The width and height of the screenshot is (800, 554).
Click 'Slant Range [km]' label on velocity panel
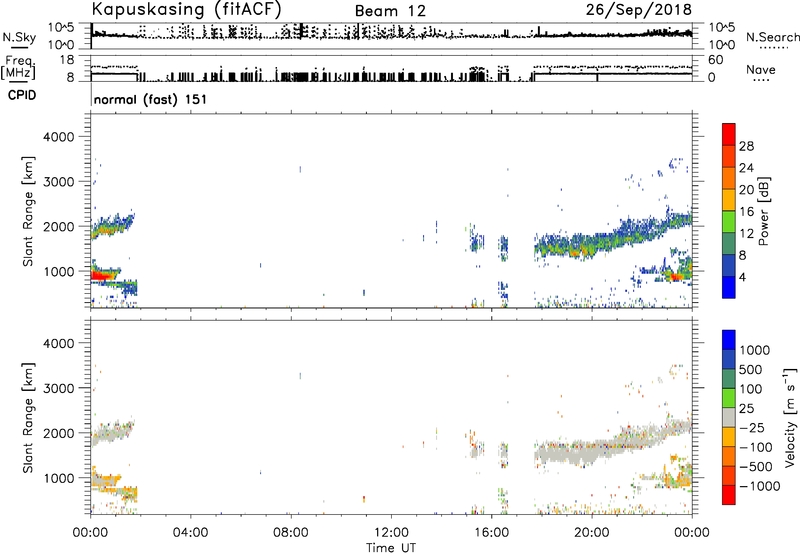(x=28, y=417)
